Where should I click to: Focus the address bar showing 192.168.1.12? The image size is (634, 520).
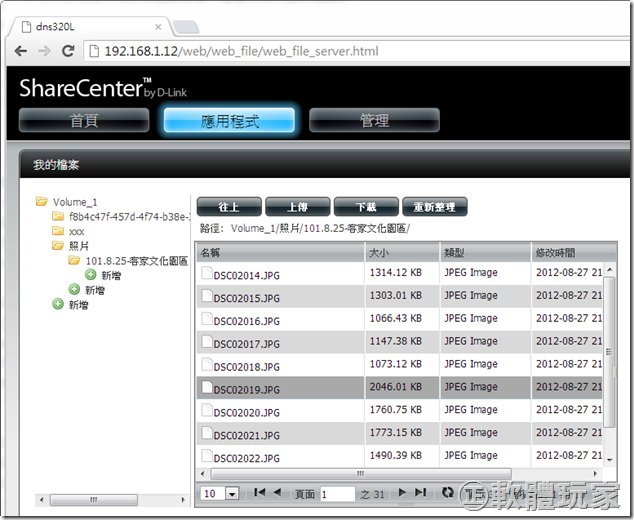pos(356,51)
